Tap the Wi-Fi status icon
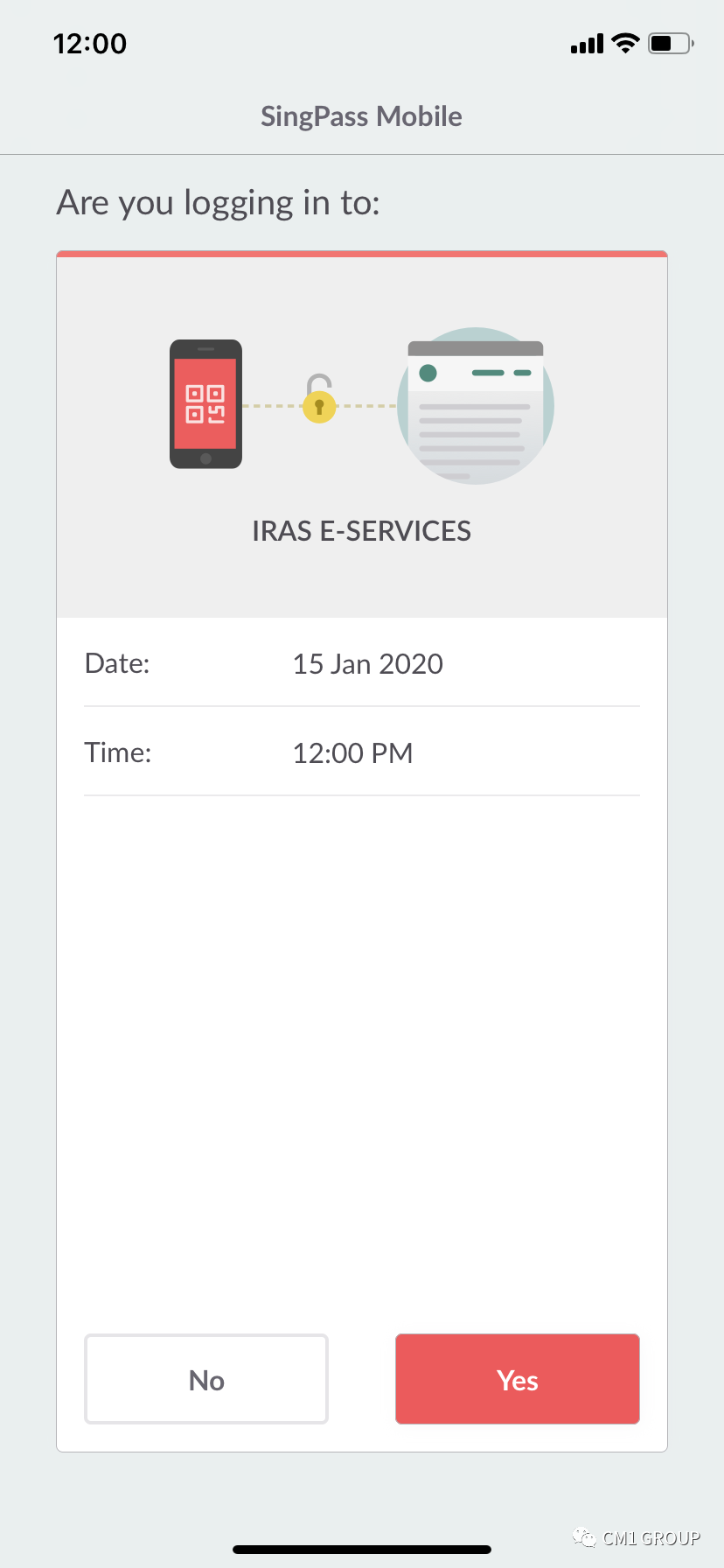724x1568 pixels. point(625,43)
